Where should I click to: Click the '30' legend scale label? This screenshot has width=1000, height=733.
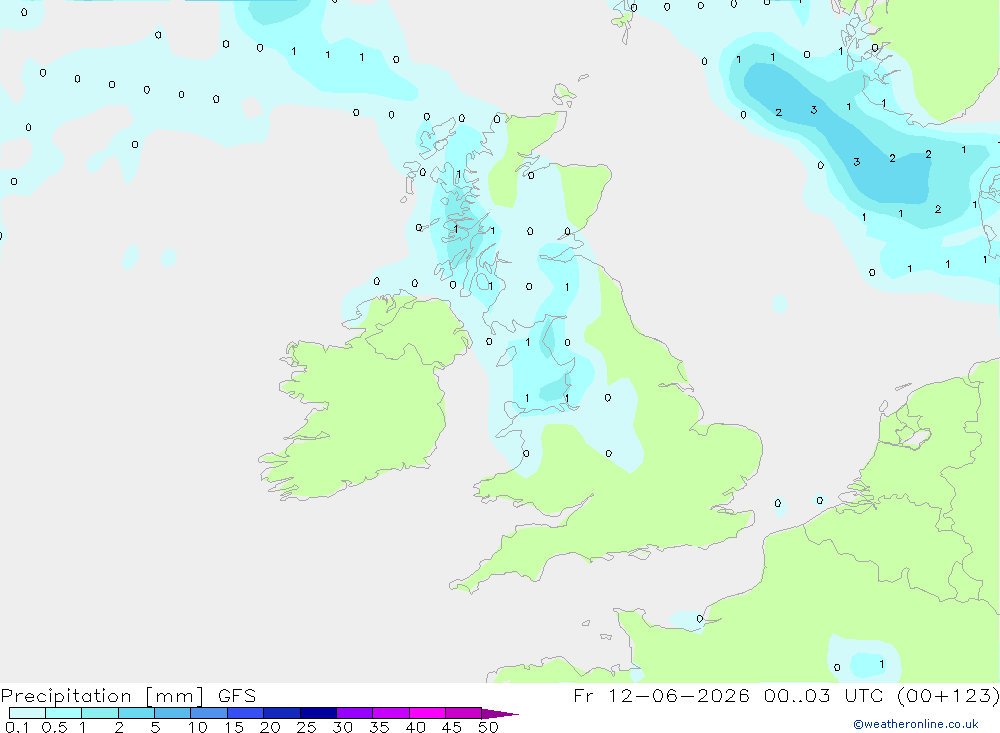coord(342,727)
